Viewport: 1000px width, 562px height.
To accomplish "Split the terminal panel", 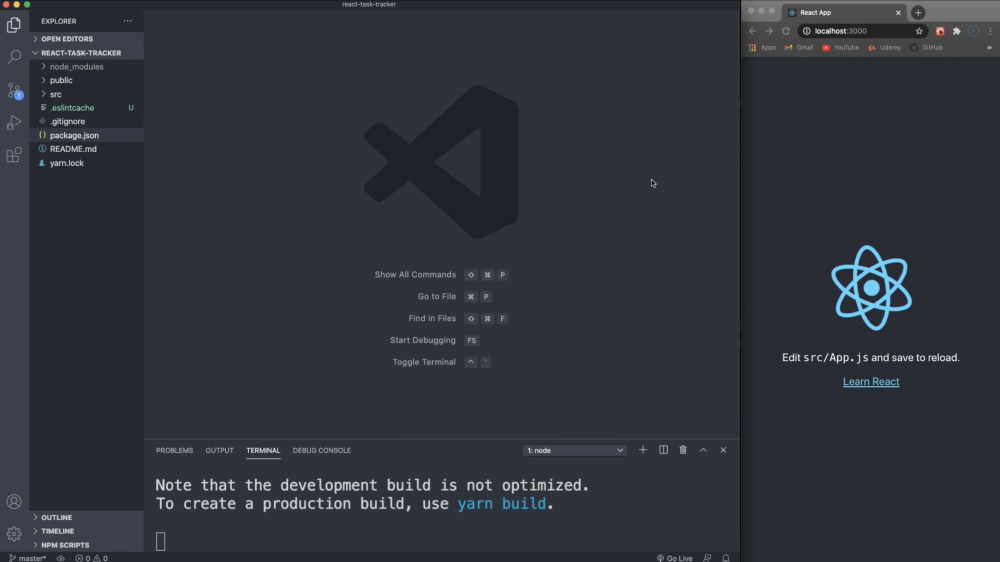I will (663, 450).
